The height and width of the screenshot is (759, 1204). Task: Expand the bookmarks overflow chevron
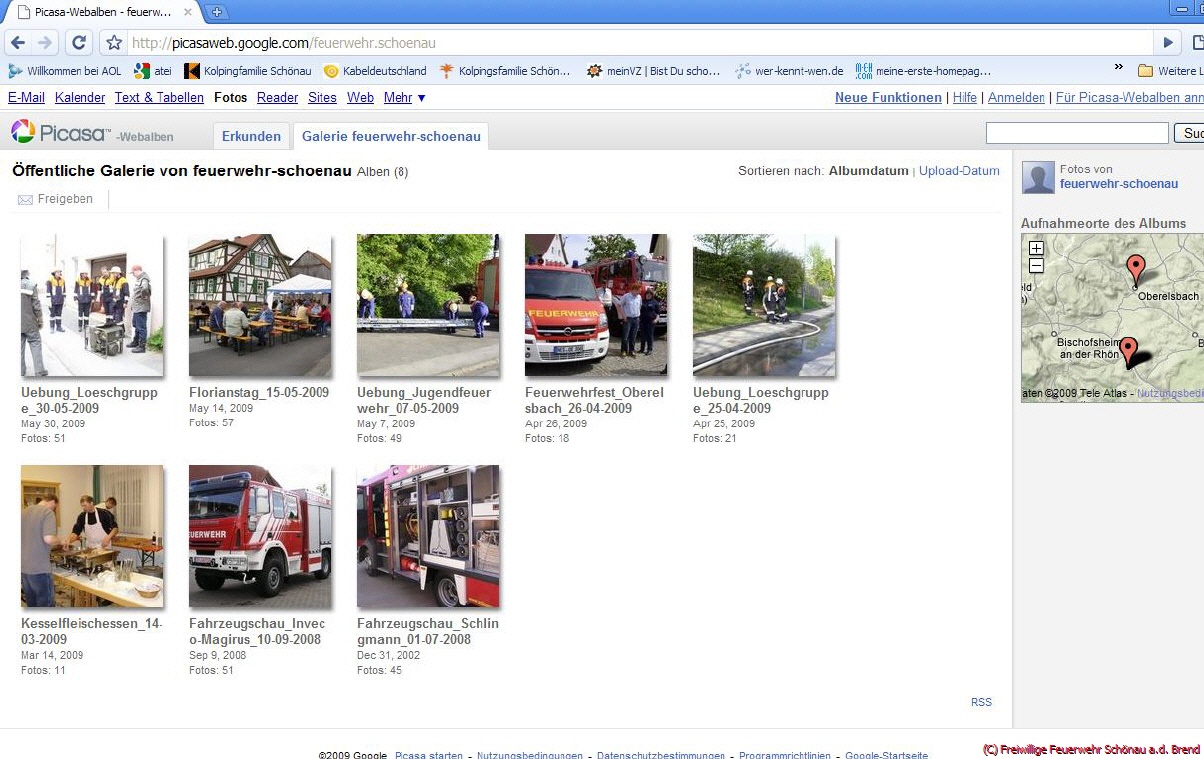point(1118,68)
